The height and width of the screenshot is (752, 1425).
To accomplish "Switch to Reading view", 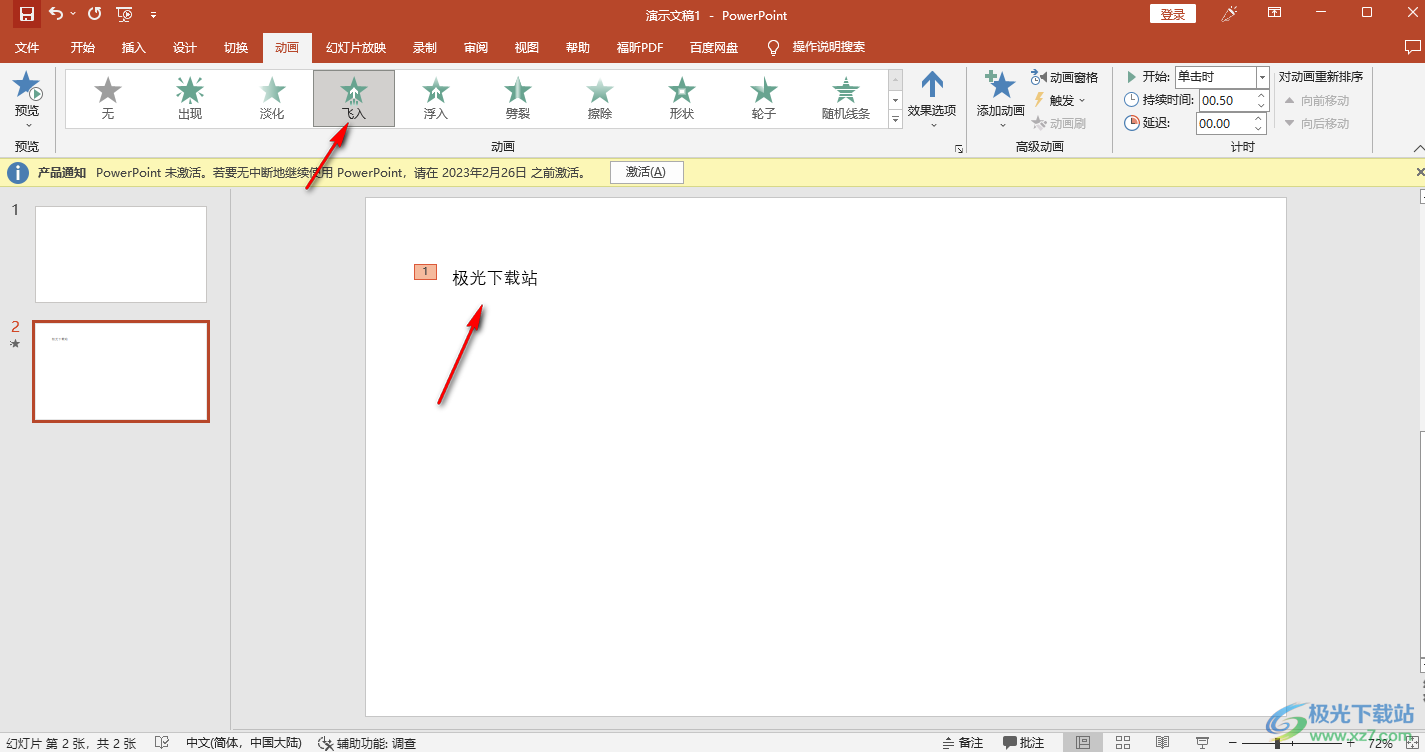I will coord(1162,743).
